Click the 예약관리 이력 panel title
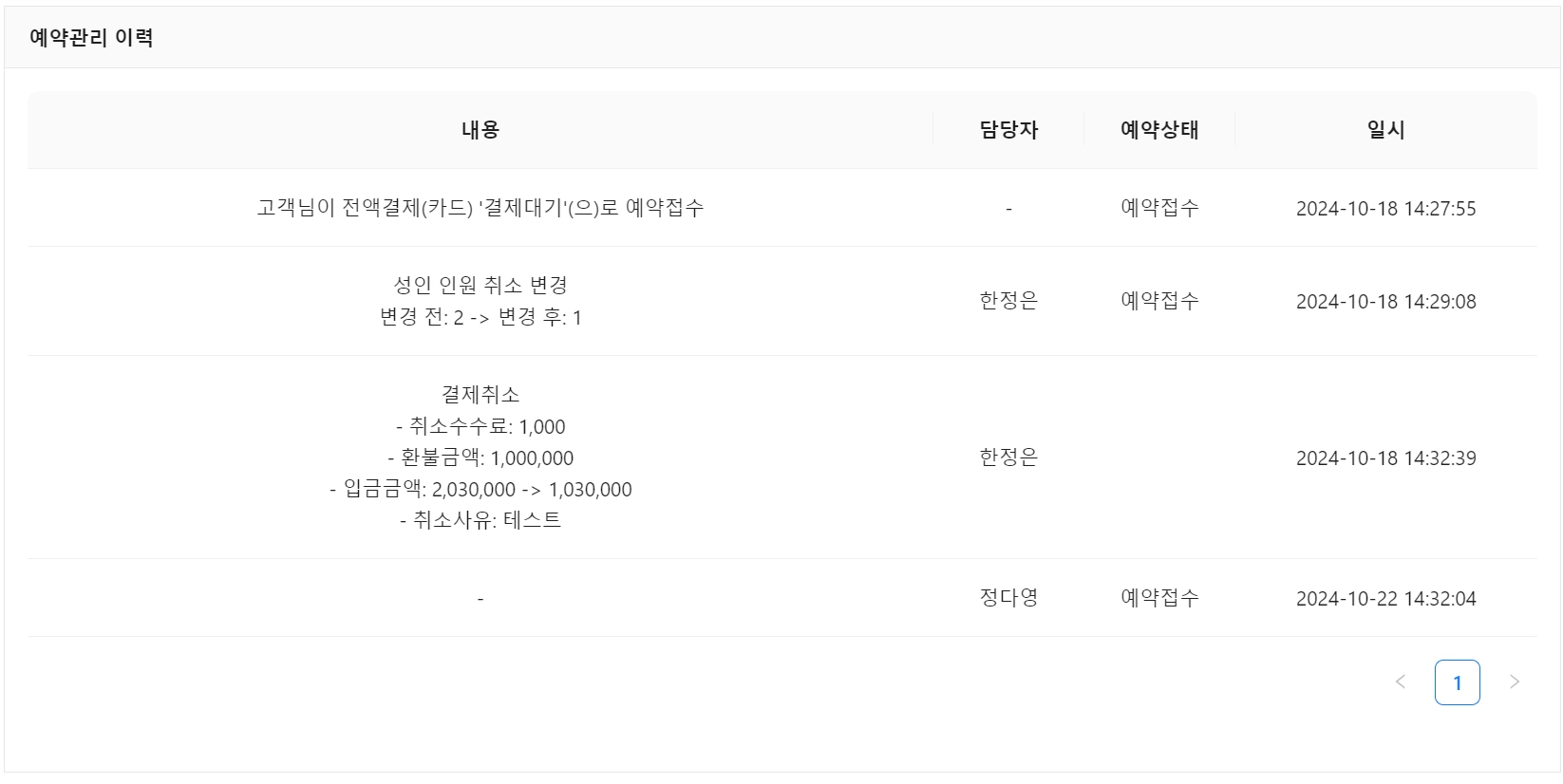Image resolution: width=1563 pixels, height=784 pixels. click(91, 38)
